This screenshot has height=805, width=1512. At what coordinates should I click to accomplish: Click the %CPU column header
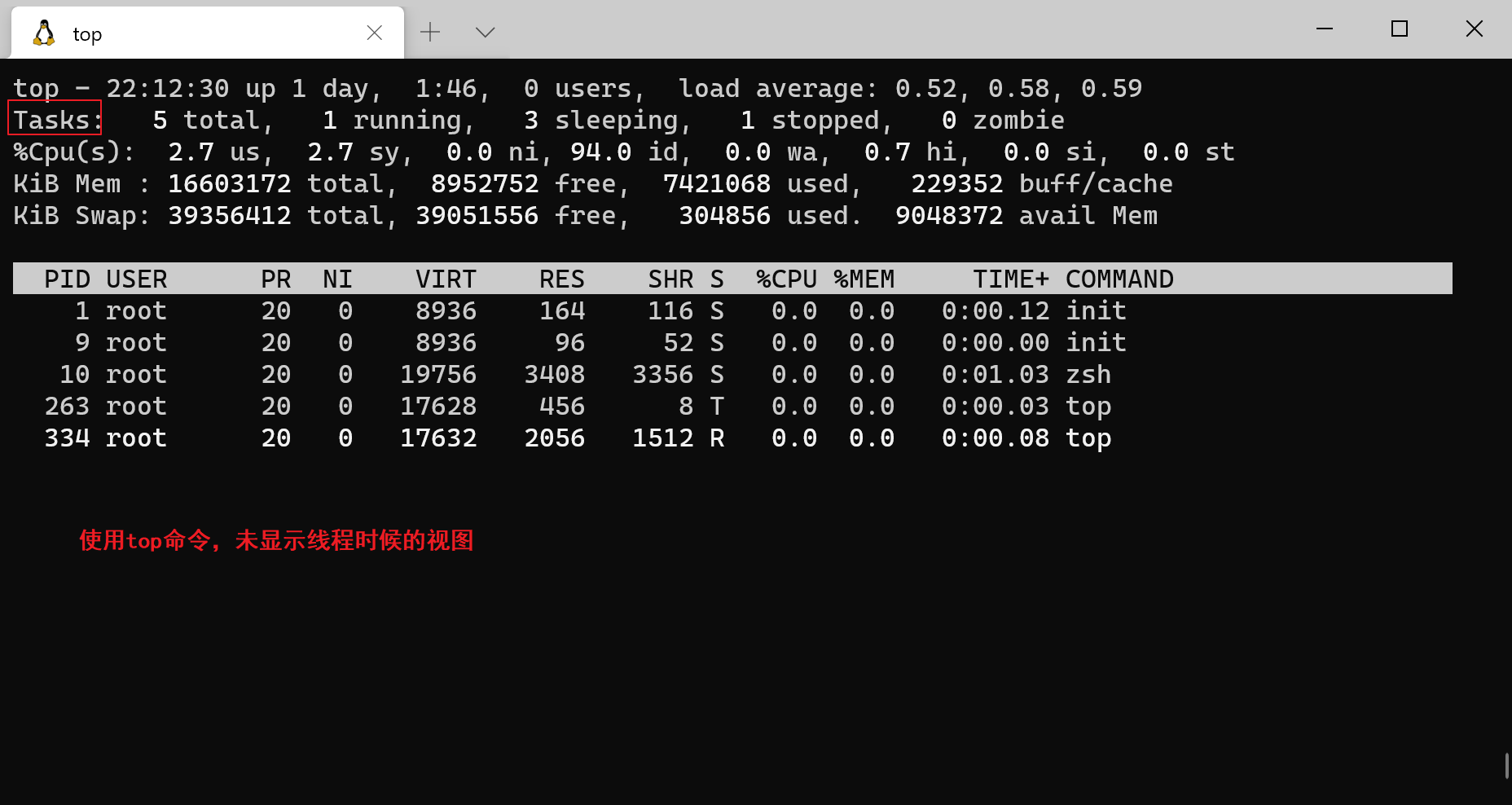pyautogui.click(x=785, y=279)
